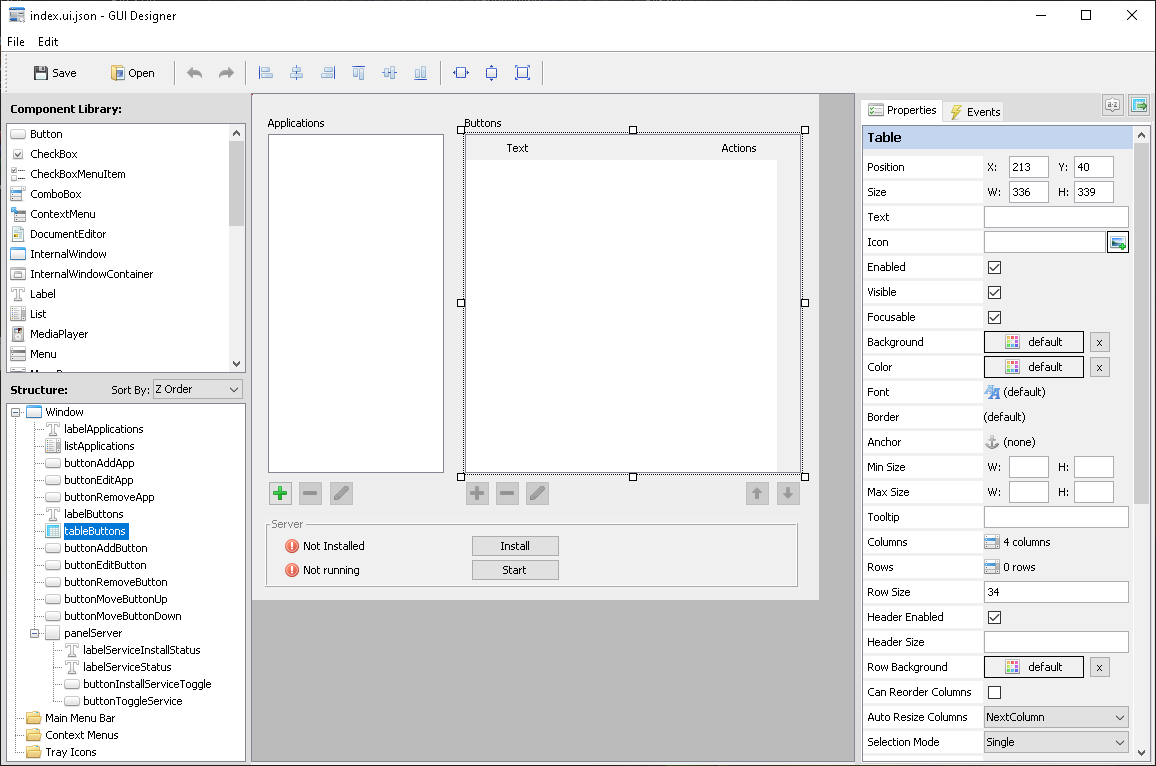Sort properties alphabetically with the a-z icon
Viewport: 1156px width, 766px height.
click(x=1112, y=104)
